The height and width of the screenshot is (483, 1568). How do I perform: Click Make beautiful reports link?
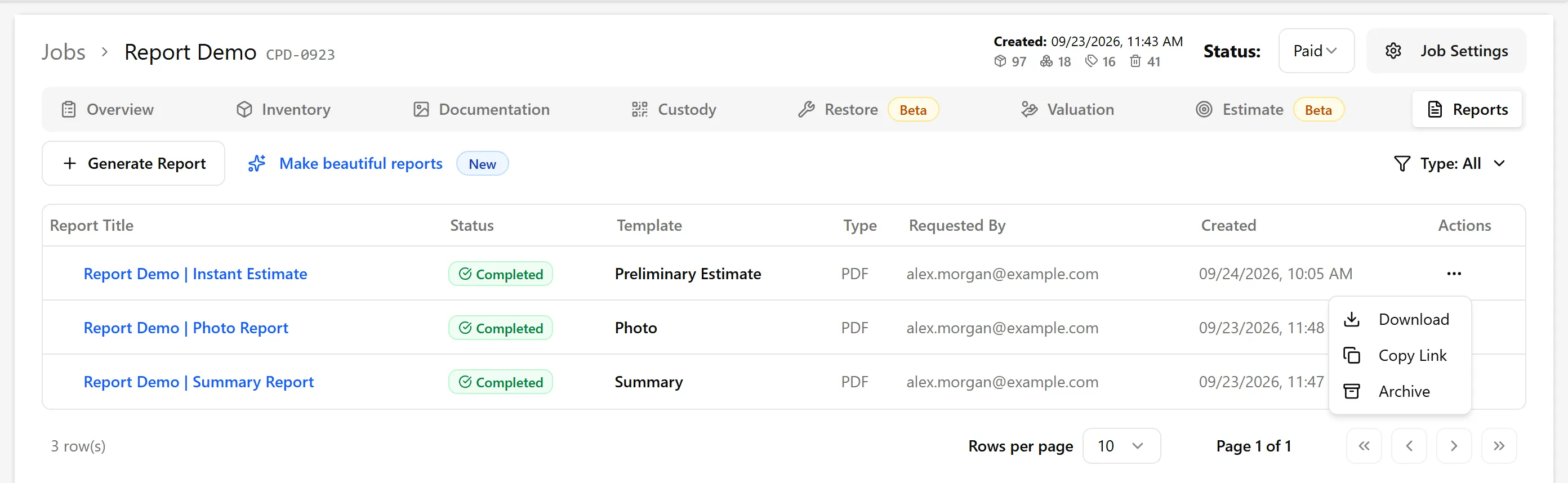(361, 164)
